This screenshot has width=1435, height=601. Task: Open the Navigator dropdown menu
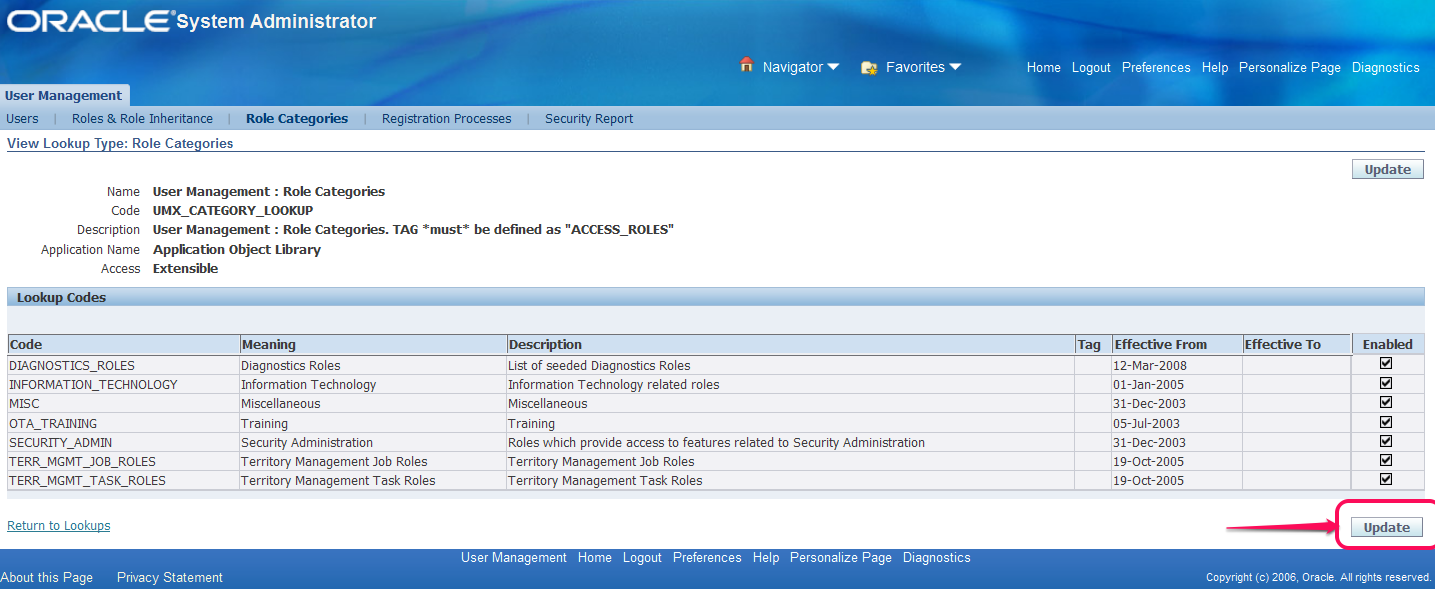[x=800, y=68]
